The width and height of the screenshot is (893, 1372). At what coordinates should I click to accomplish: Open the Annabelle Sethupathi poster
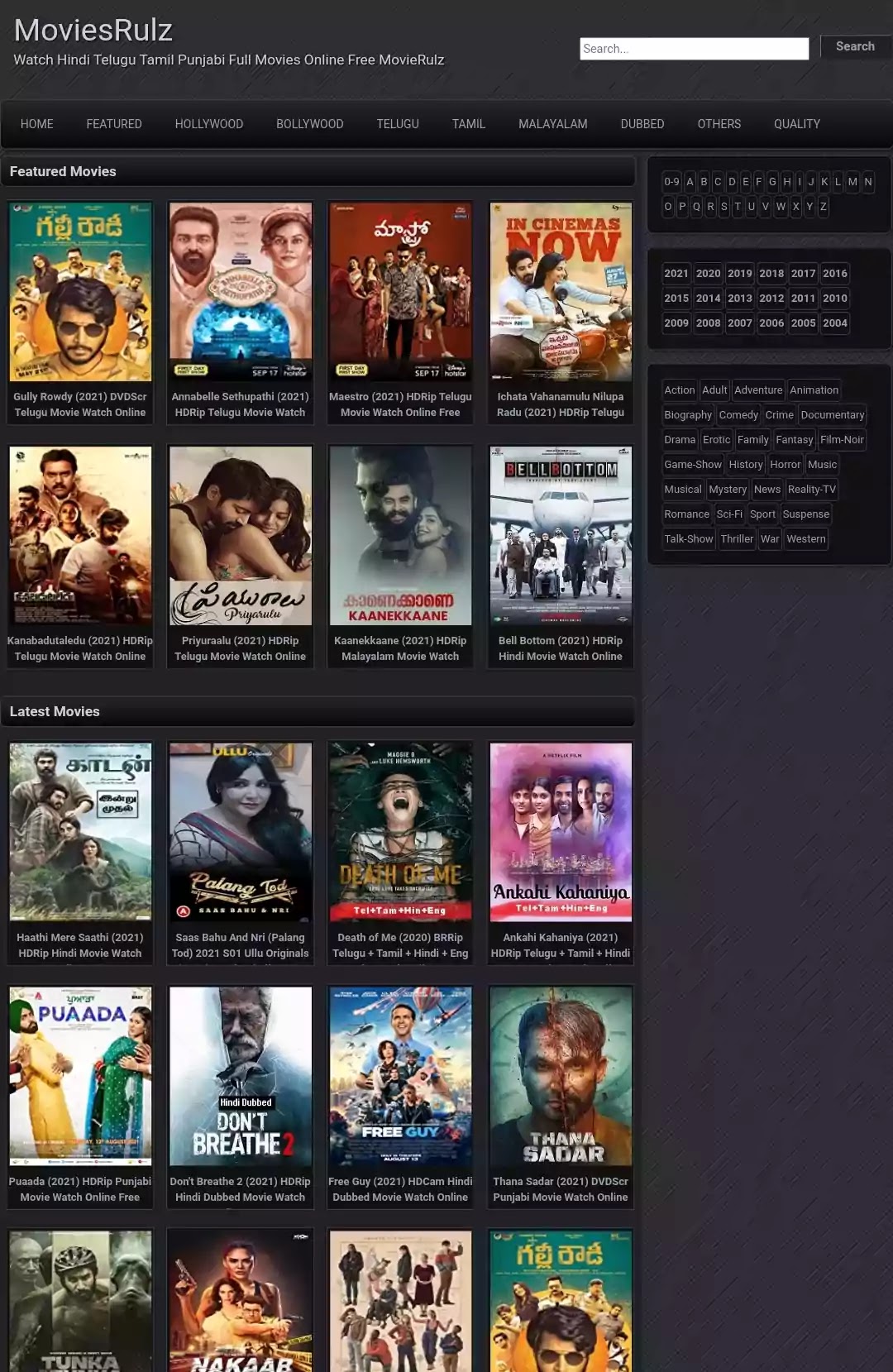tap(241, 292)
